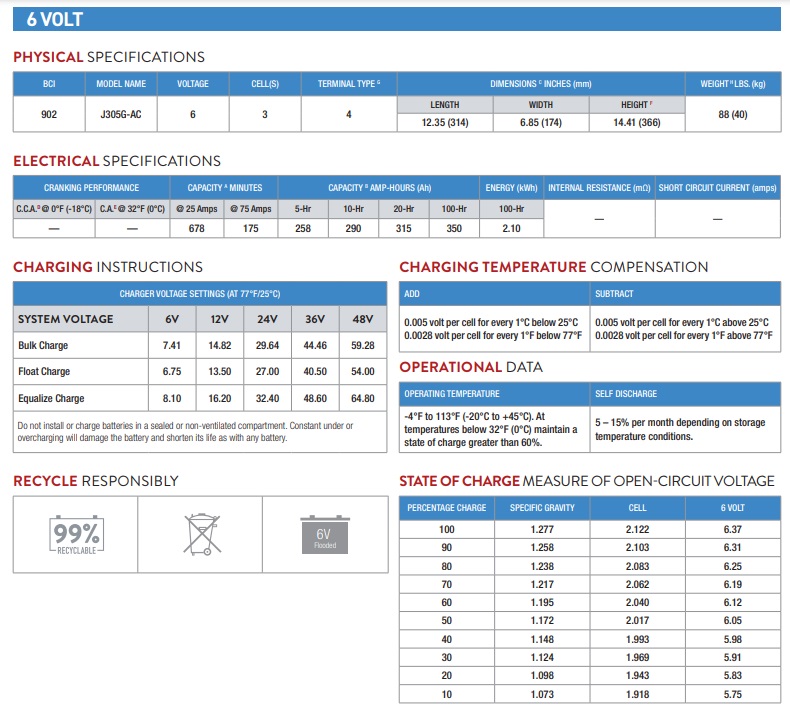Select specific gravity 1.098 at 20%
This screenshot has height=719, width=790.
[542, 675]
